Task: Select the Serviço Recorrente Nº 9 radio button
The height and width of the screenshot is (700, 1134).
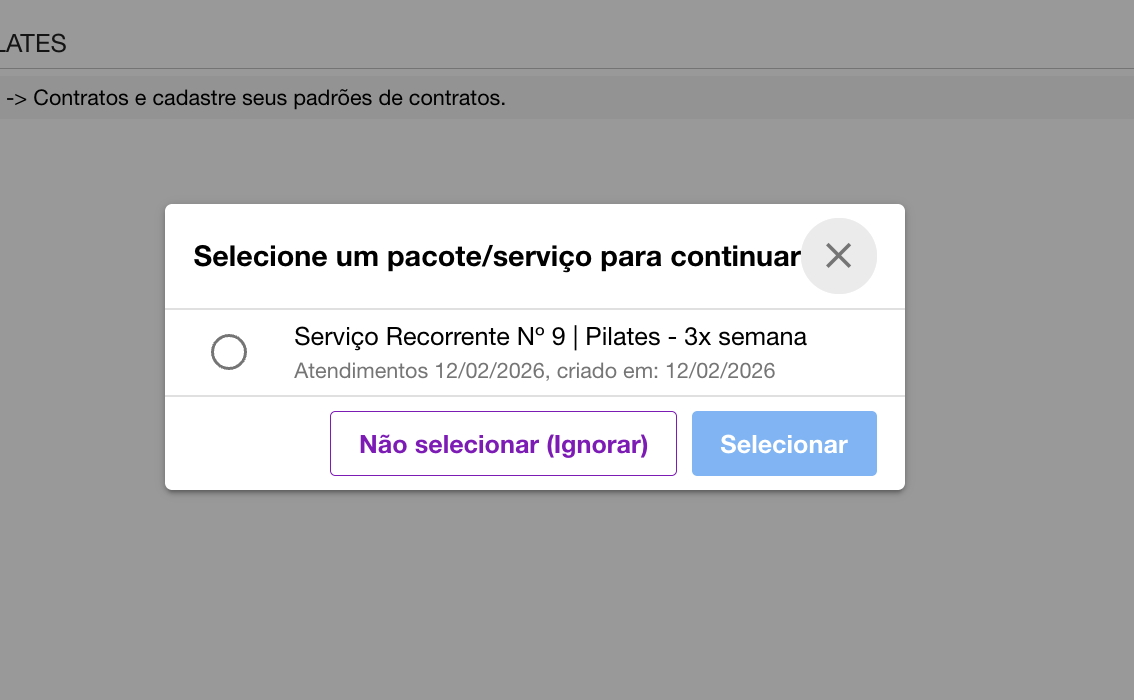Action: (229, 352)
